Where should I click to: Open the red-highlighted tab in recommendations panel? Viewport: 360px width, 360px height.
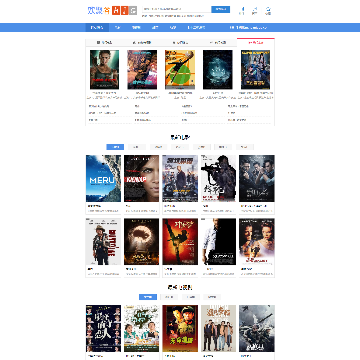click(x=256, y=42)
